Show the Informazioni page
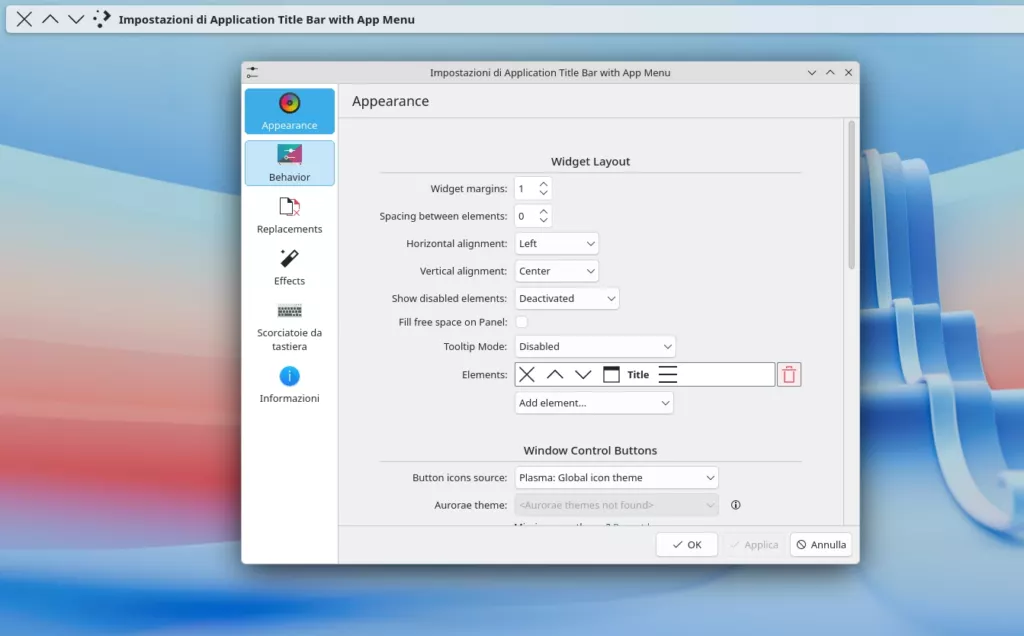Screen dimensions: 1024x636 tap(289, 385)
